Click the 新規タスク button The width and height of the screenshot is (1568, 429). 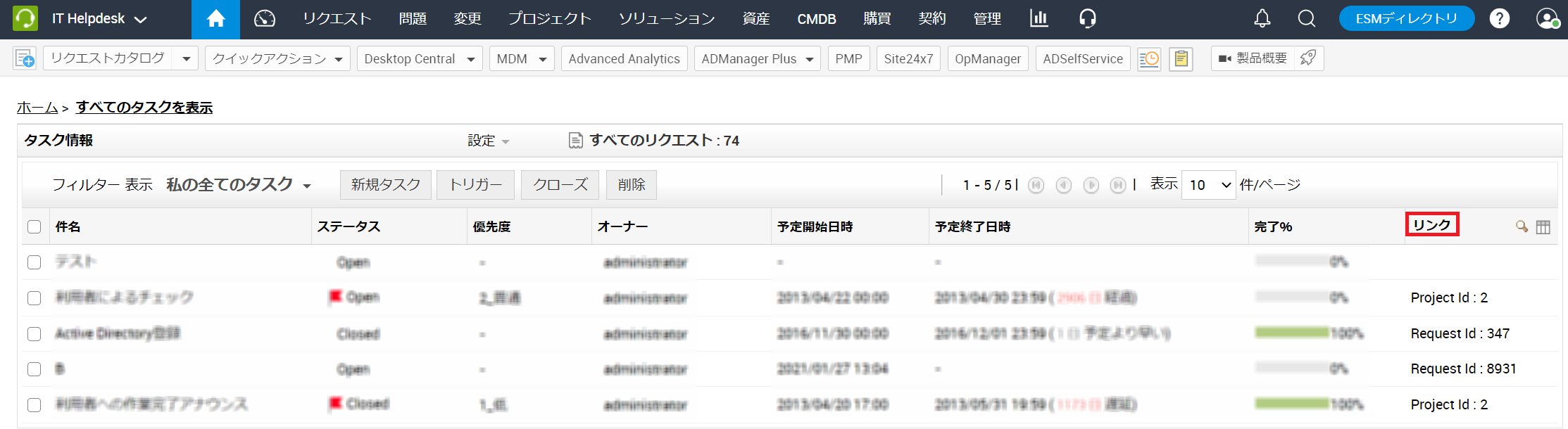tap(386, 185)
